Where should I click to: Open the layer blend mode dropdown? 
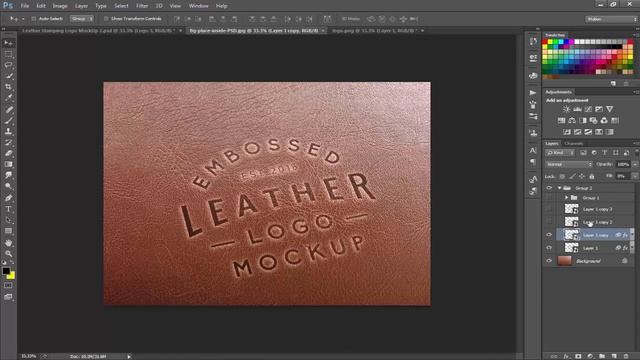click(569, 164)
